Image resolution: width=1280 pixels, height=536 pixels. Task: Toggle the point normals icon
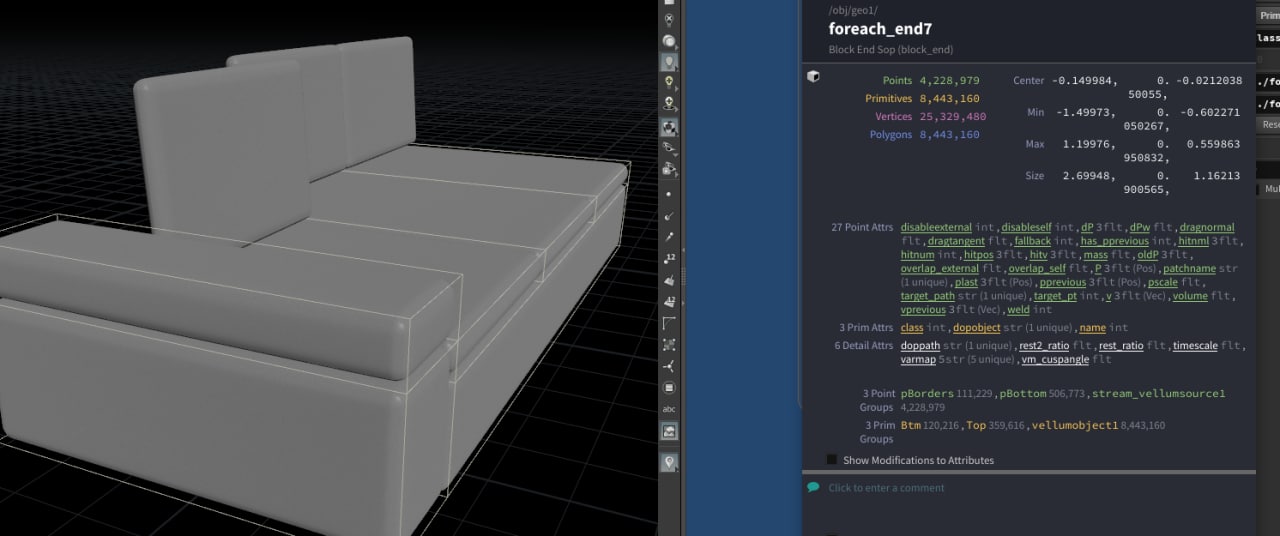tap(669, 215)
